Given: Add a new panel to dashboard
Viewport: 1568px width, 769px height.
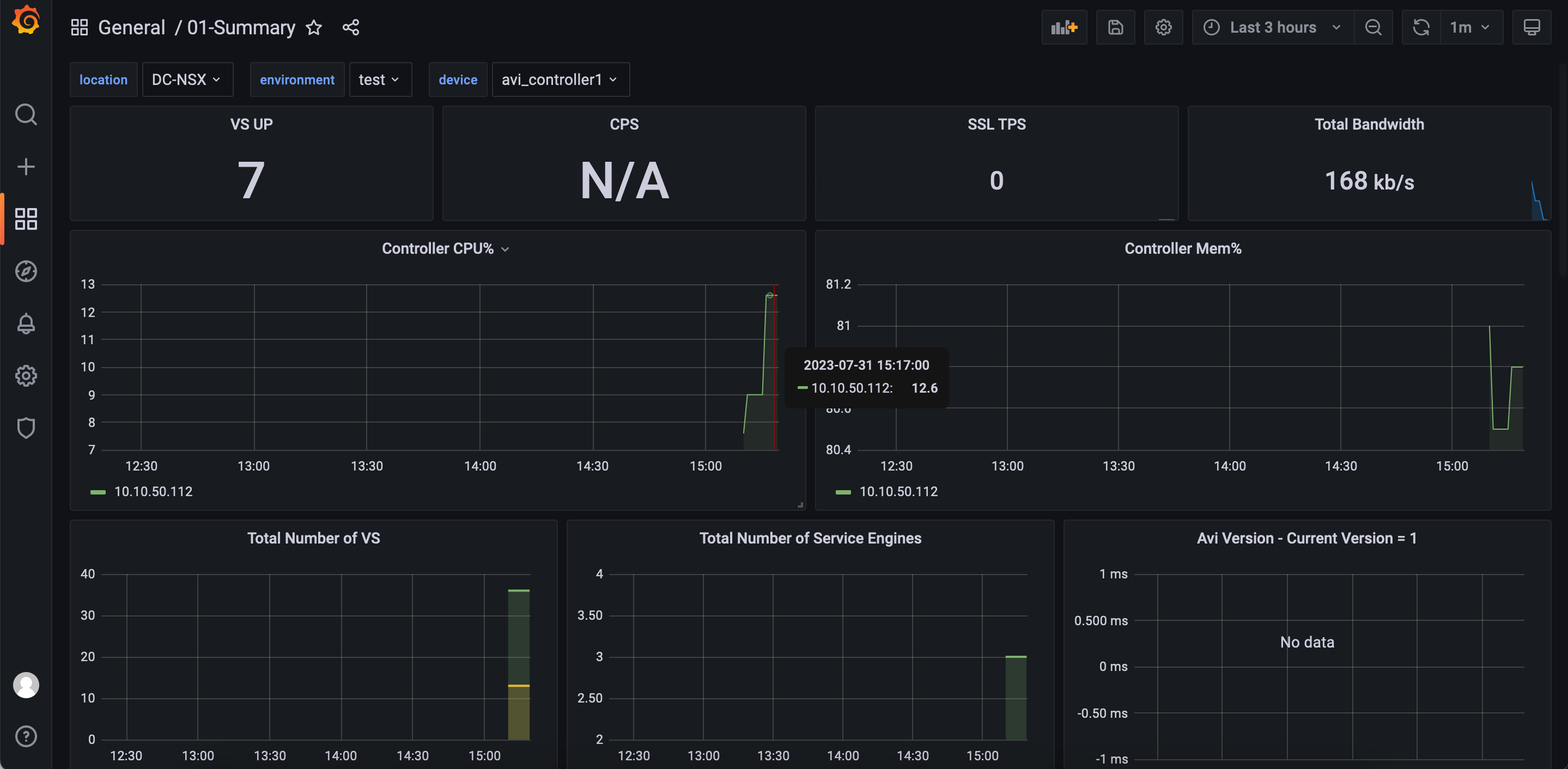Looking at the screenshot, I should pyautogui.click(x=1064, y=27).
